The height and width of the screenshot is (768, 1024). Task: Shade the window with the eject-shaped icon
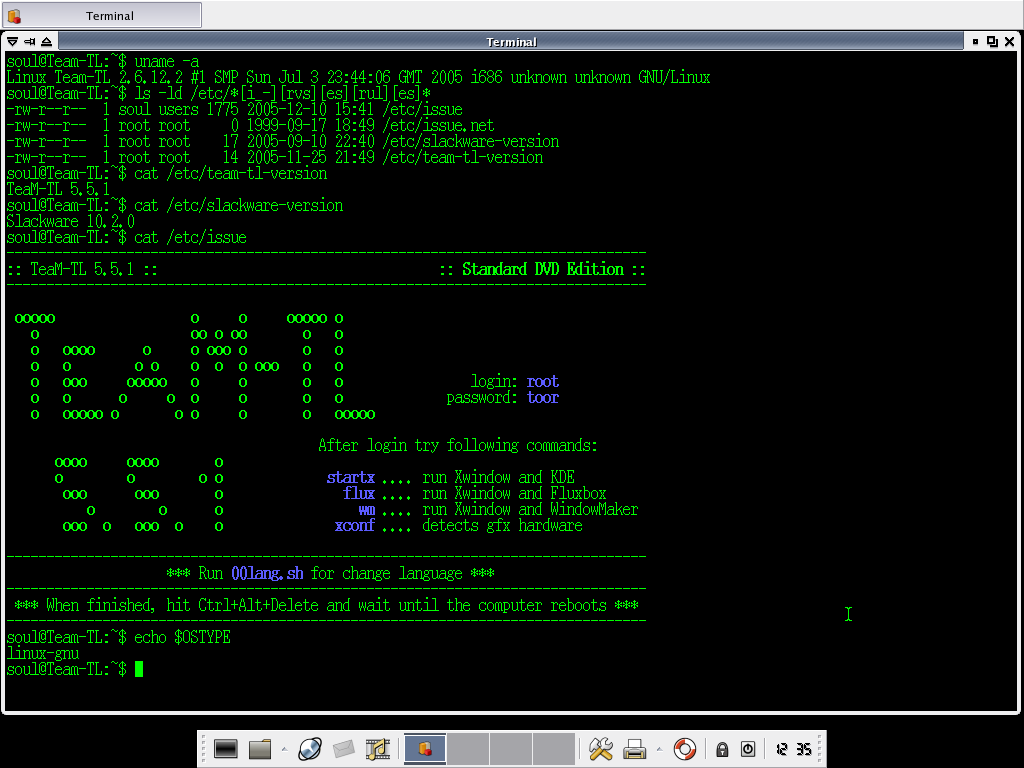point(46,42)
